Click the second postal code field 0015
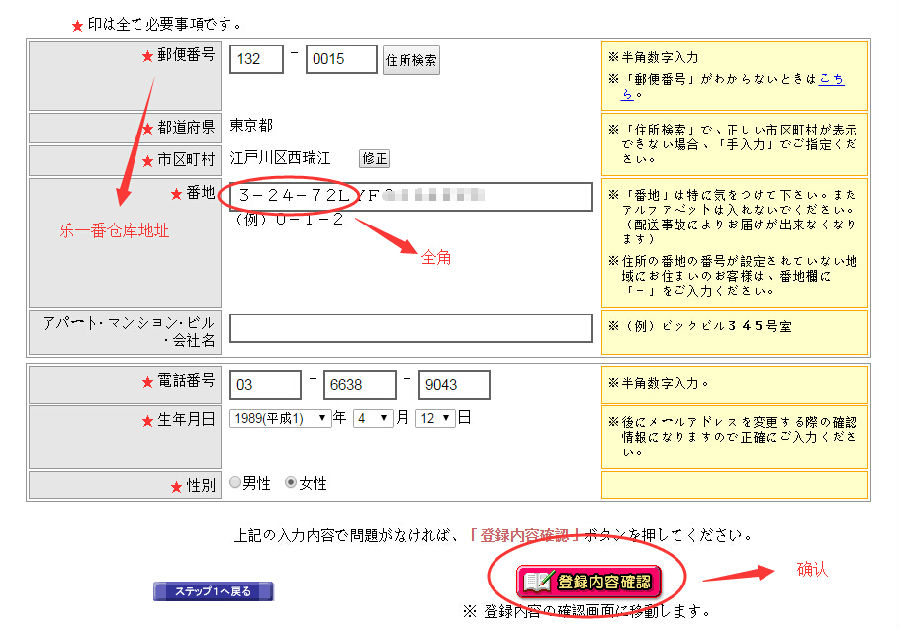This screenshot has width=900, height=629. 341,59
